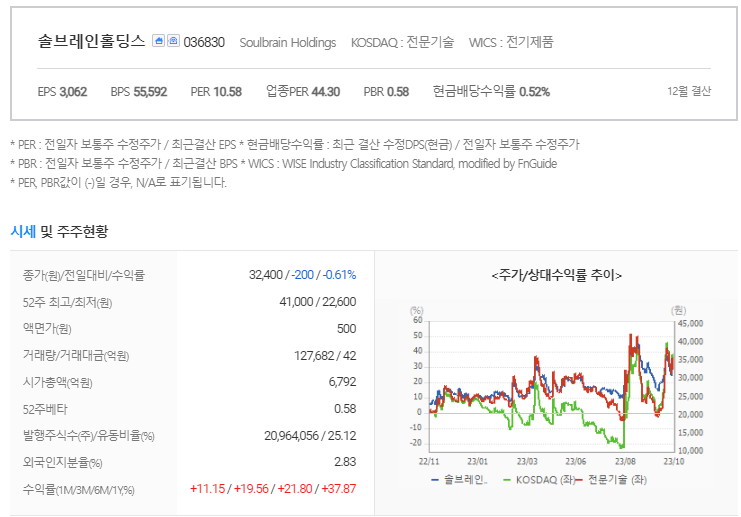The width and height of the screenshot is (741, 517).
Task: Click the 주가/상대수익률 추이 chart title
Action: tap(557, 275)
